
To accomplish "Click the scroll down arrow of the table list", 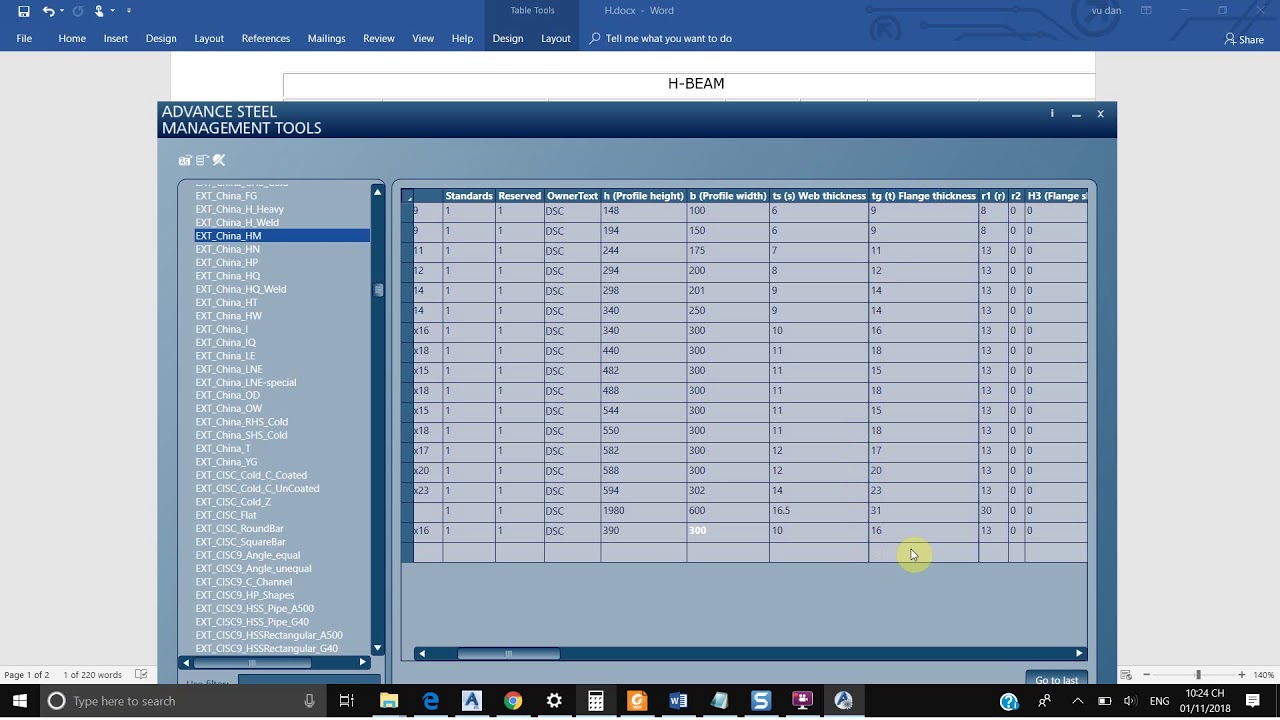I will [377, 648].
